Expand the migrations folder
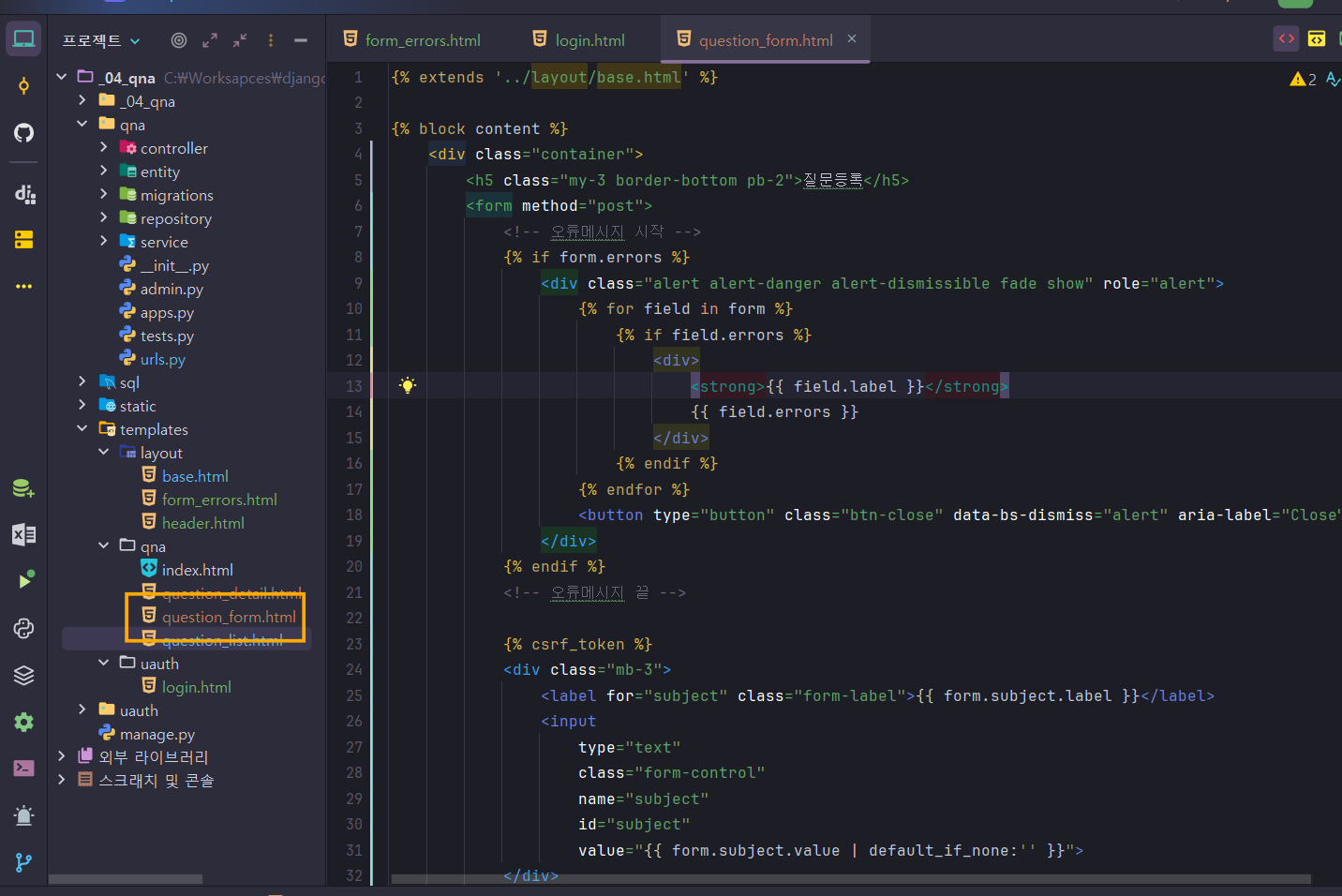 pyautogui.click(x=103, y=194)
